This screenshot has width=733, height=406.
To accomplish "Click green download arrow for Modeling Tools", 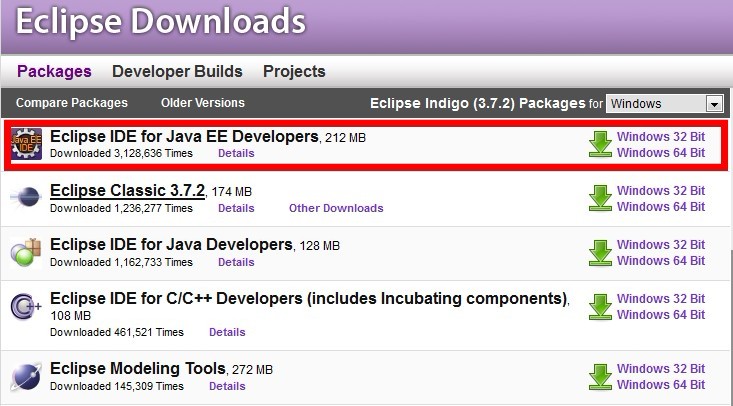I will tap(600, 377).
